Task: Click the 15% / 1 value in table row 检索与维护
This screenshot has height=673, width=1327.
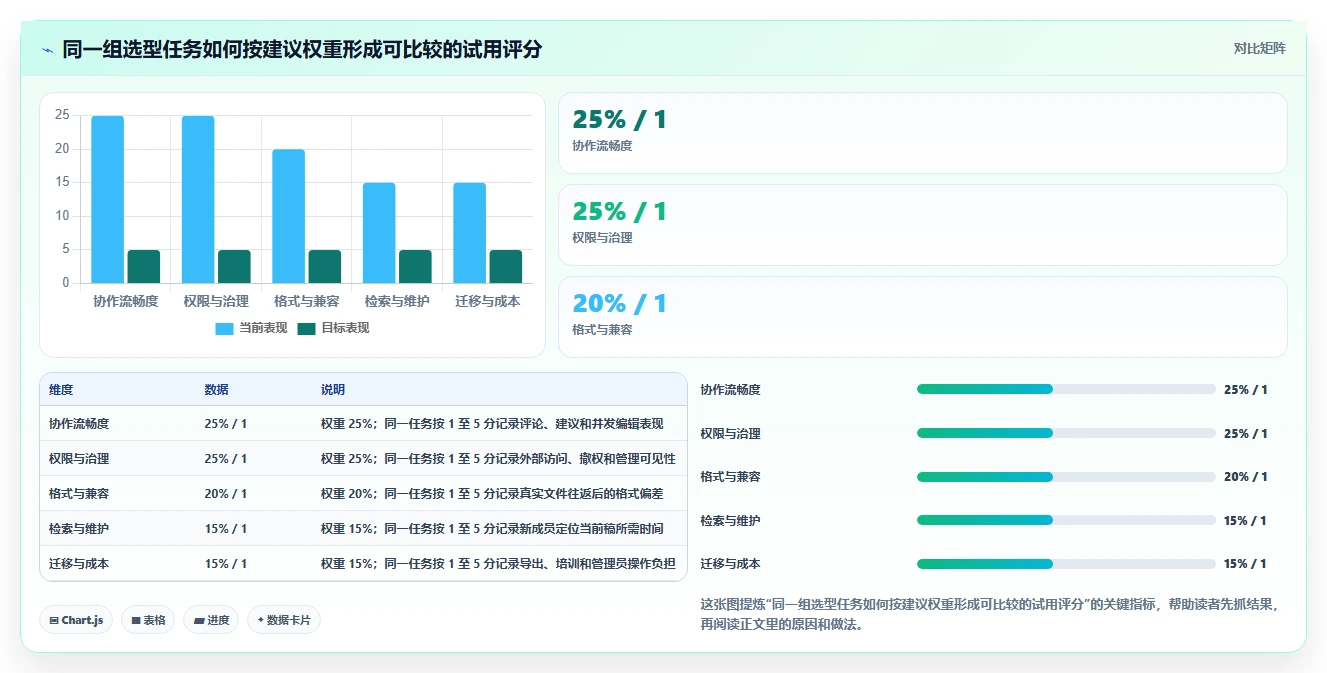Action: pyautogui.click(x=226, y=529)
